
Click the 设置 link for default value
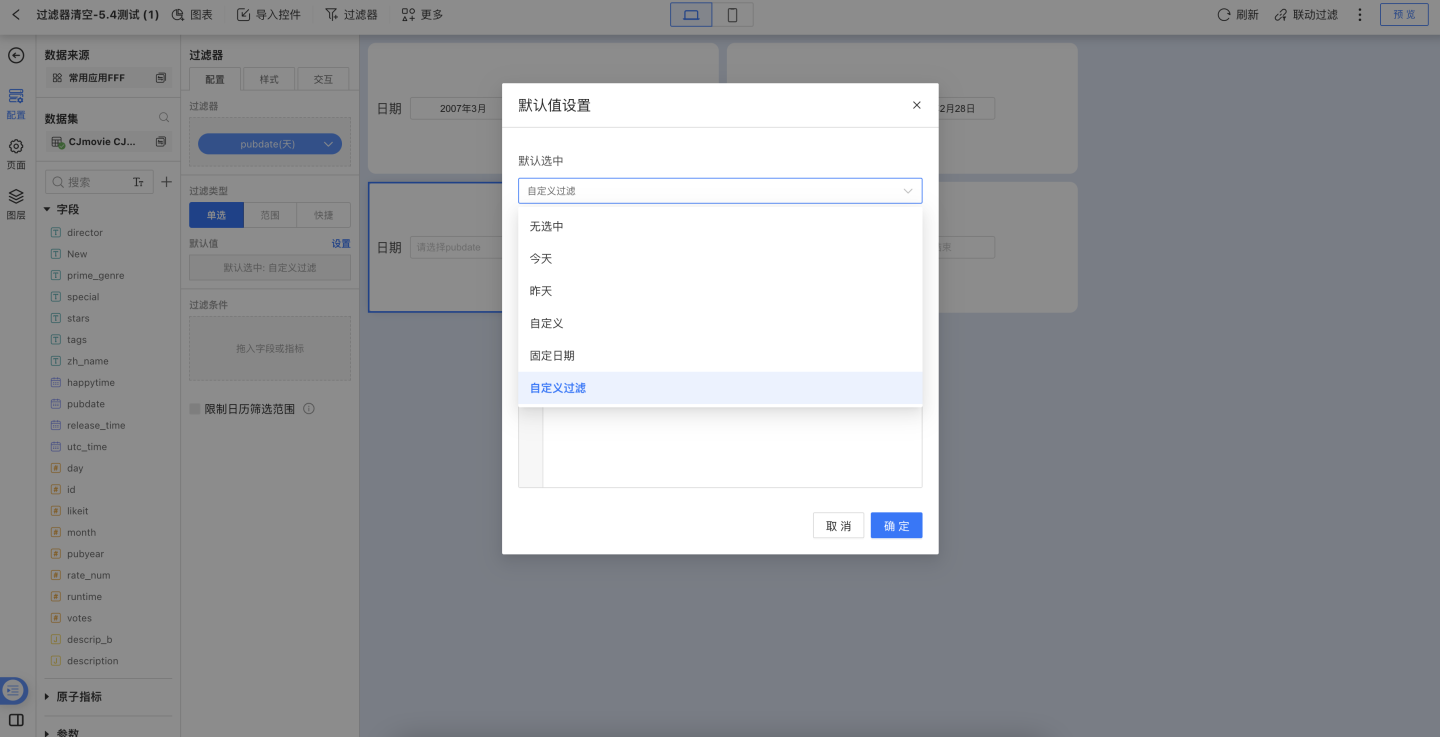[341, 244]
